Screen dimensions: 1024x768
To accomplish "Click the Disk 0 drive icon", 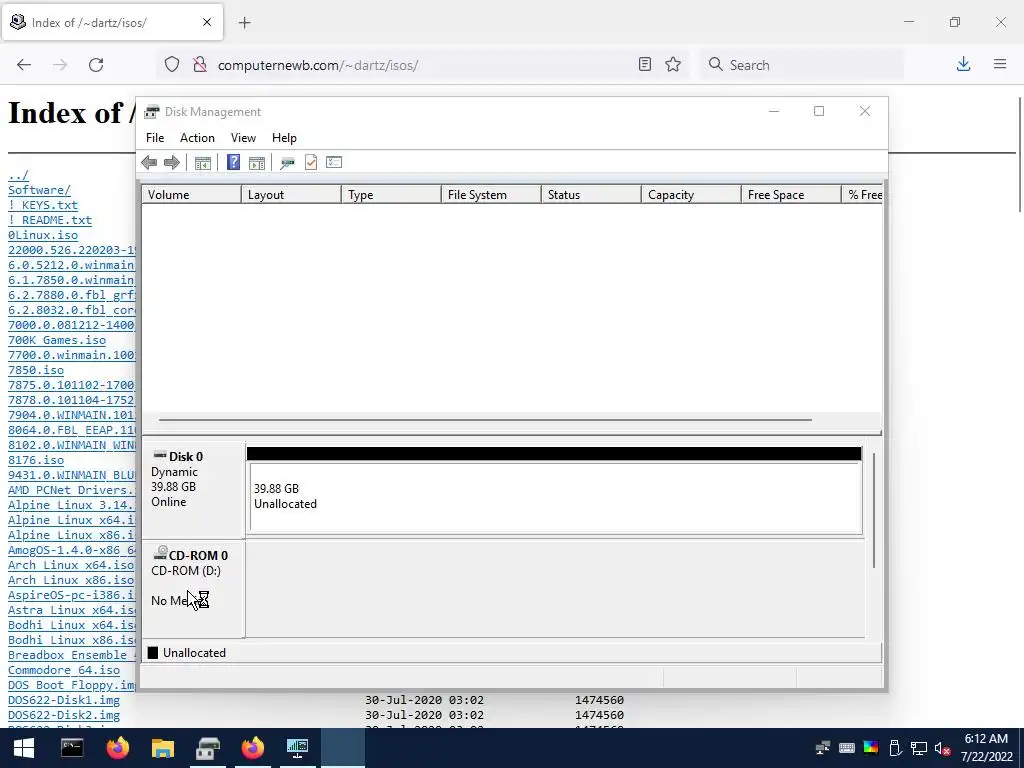I will click(x=159, y=455).
